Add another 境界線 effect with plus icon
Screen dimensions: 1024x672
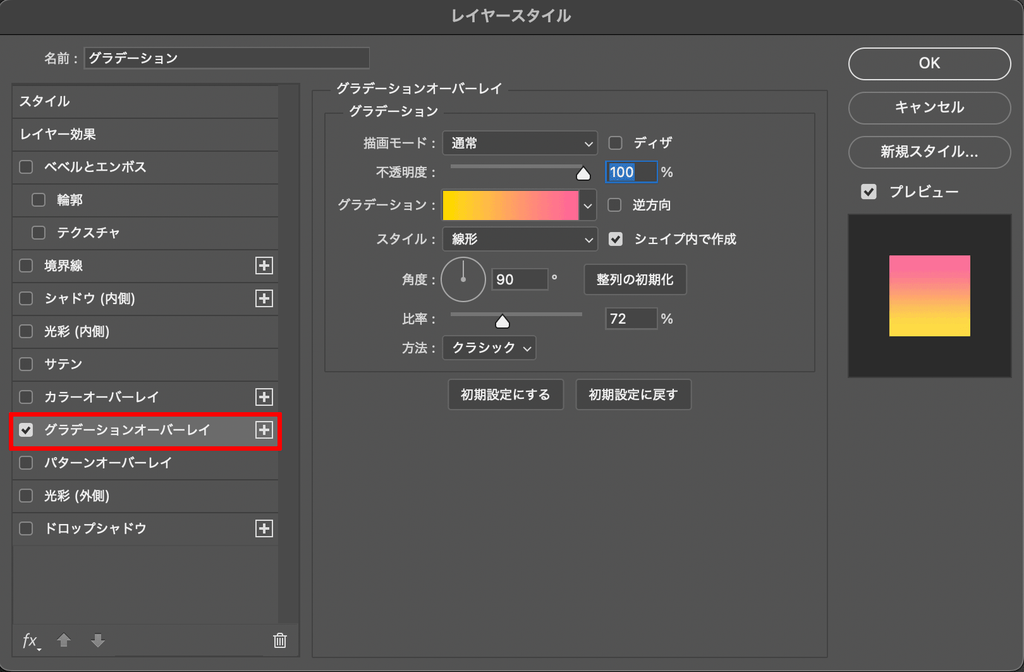click(x=264, y=266)
